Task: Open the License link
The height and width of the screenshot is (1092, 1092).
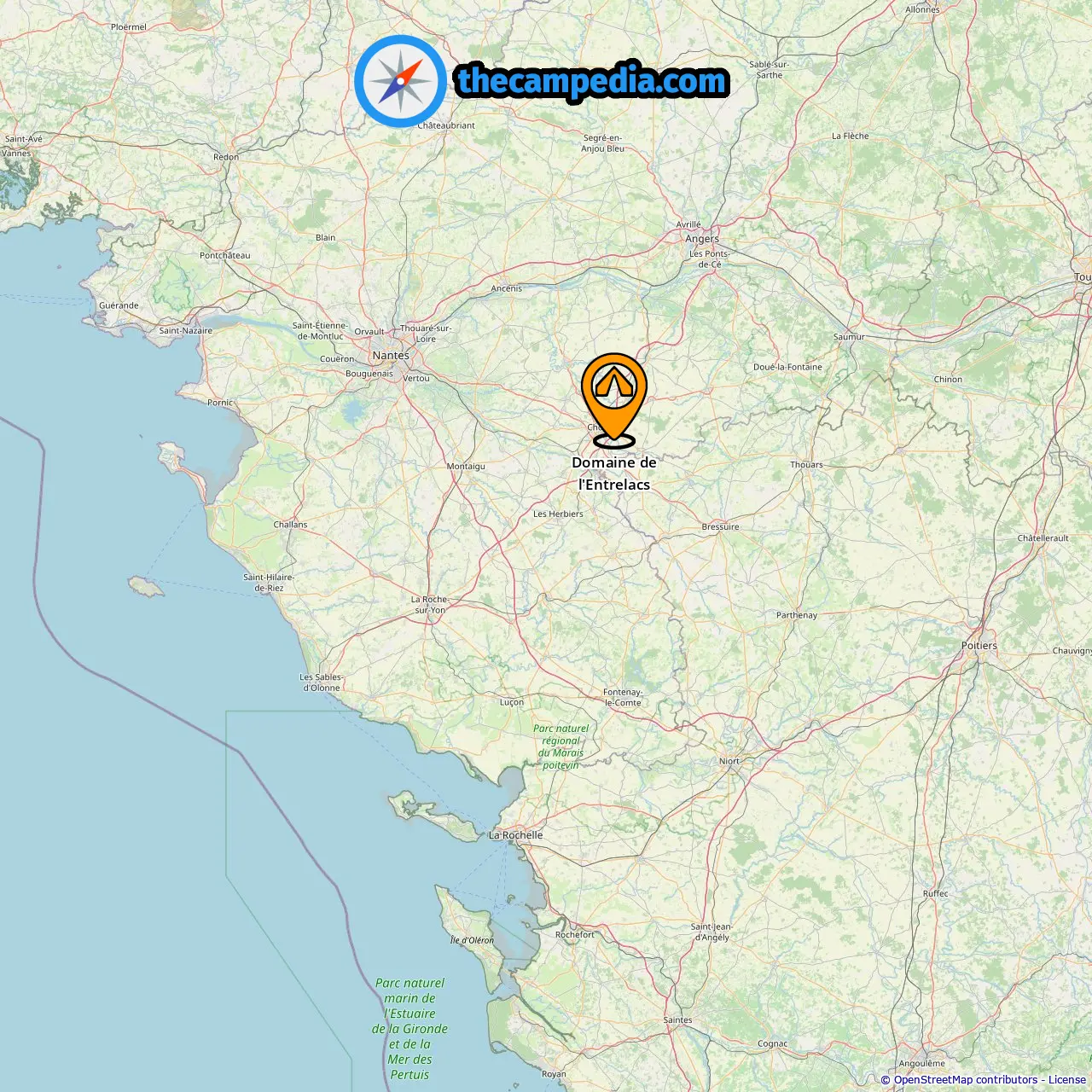Action: coord(1067,1079)
